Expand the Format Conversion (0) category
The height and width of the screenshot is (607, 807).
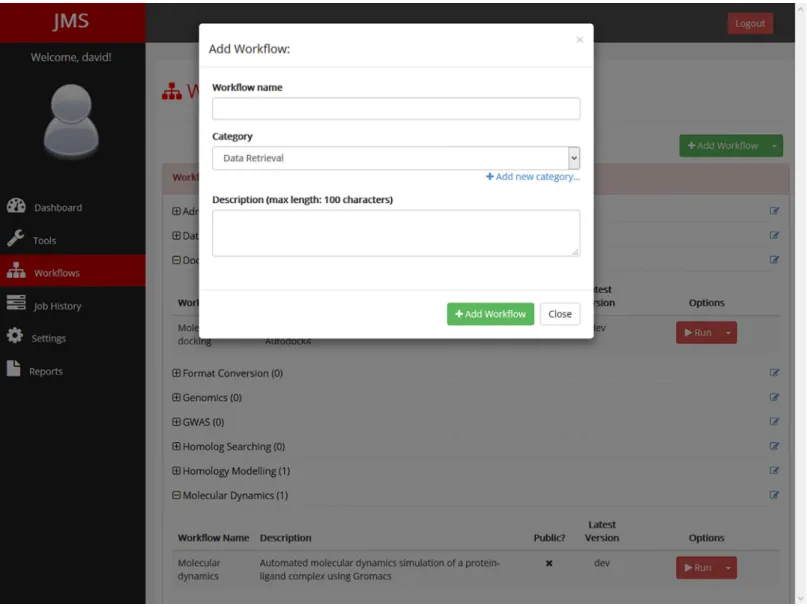(x=176, y=373)
